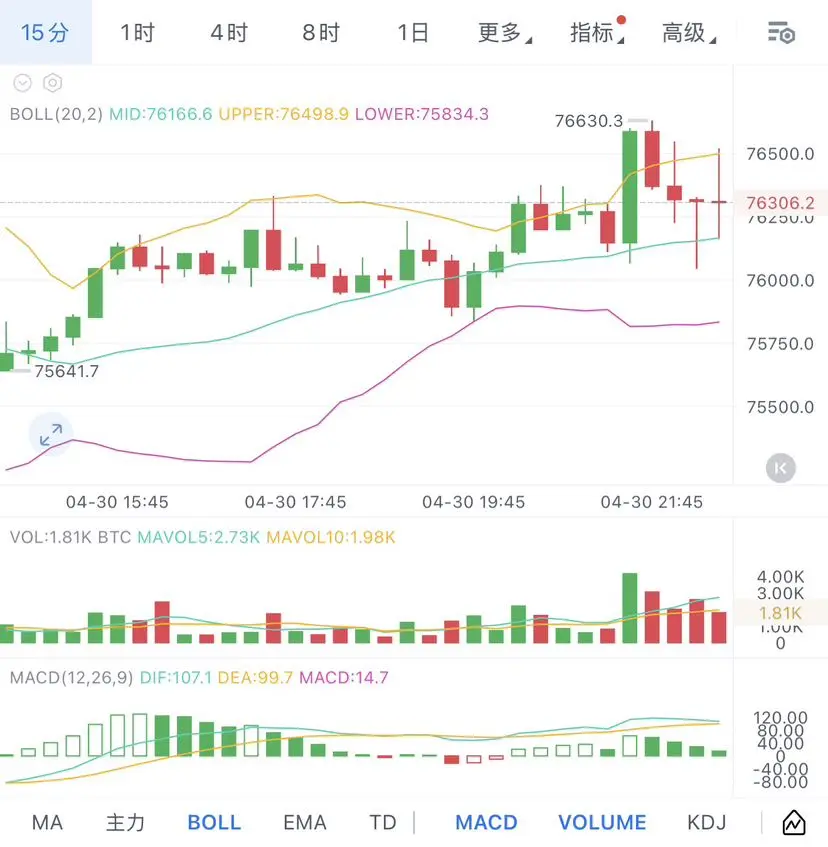Toggle the BOLL indicator off
The image size is (828, 847).
coord(214,823)
